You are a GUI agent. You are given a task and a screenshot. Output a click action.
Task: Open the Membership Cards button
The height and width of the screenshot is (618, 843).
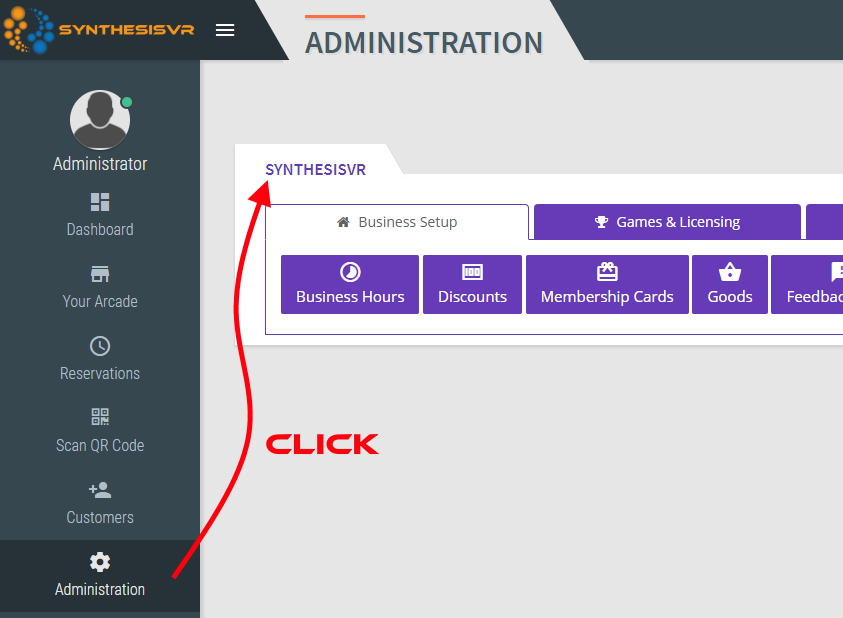(x=608, y=285)
